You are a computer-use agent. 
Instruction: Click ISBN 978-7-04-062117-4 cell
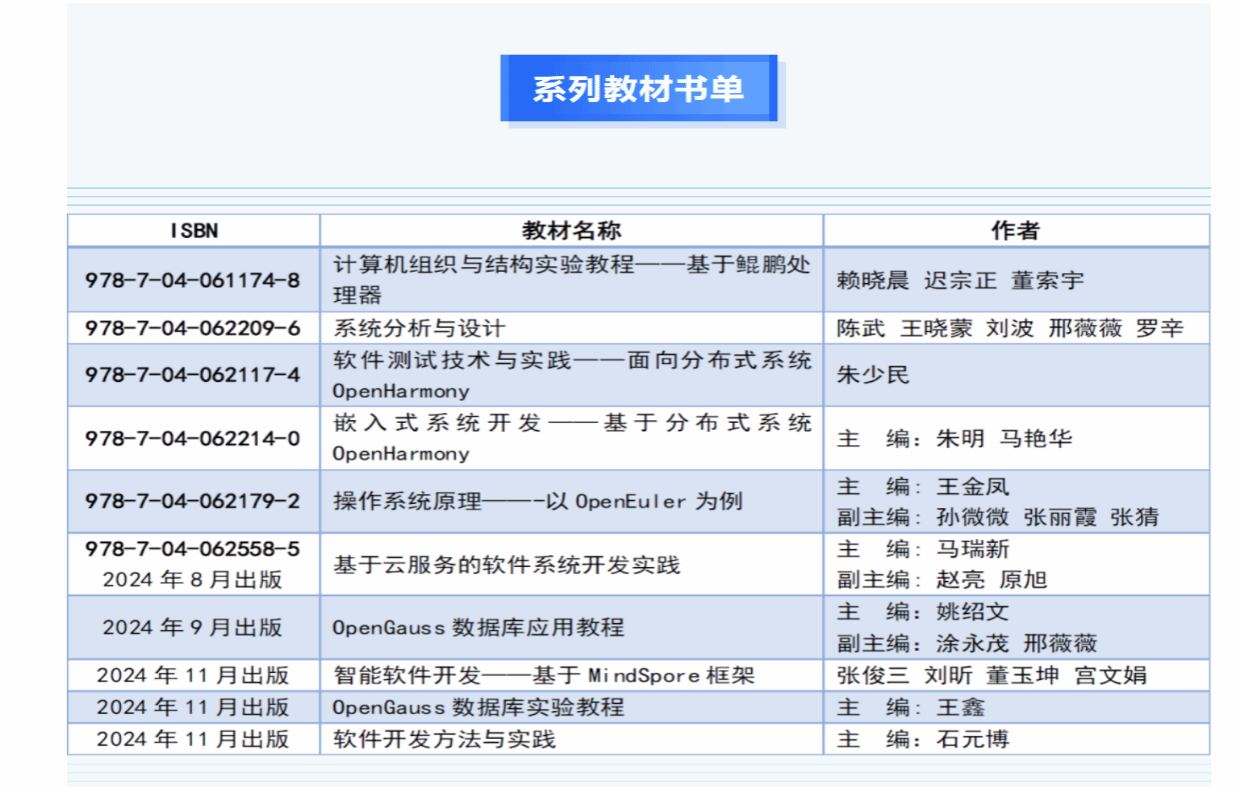193,375
